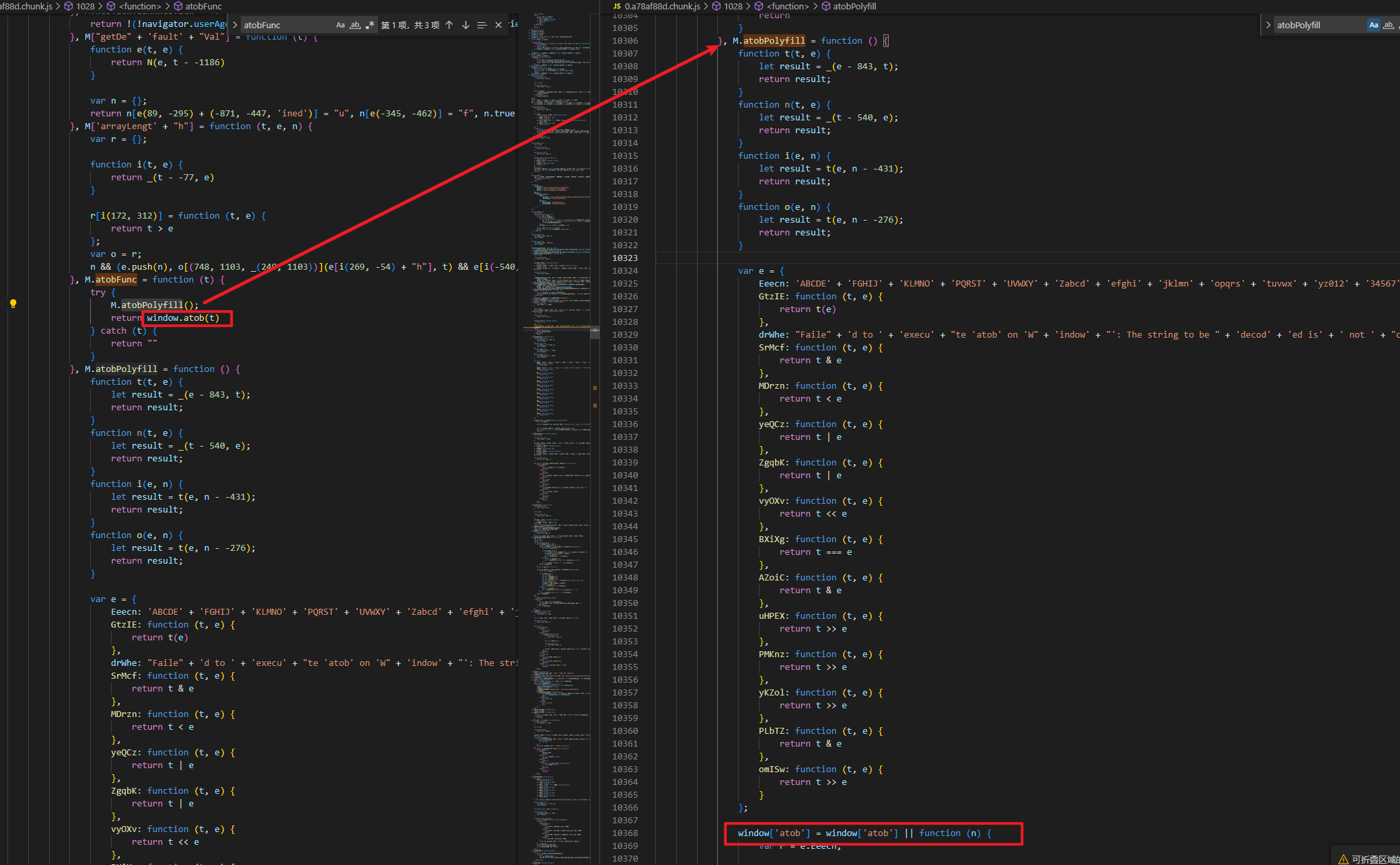
Task: Click 'catch (t)' line in left editor
Action: pyautogui.click(x=124, y=330)
